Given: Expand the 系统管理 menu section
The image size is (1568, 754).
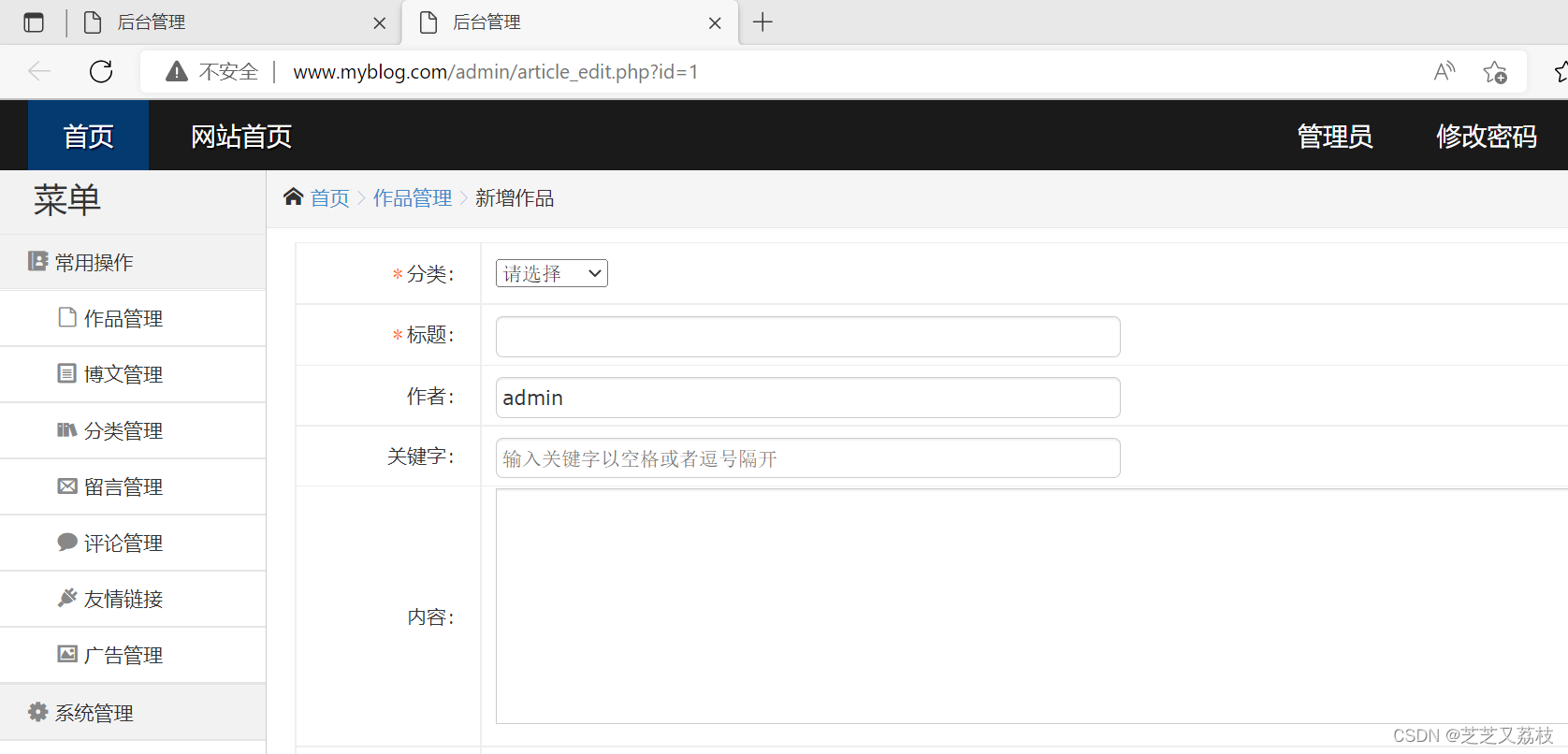Looking at the screenshot, I should [133, 713].
